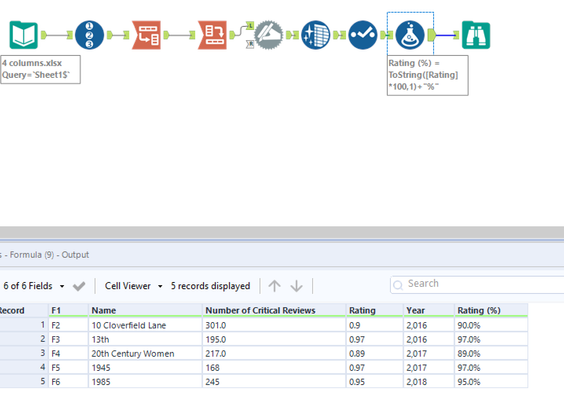Viewport: 564px width, 409px height.
Task: Click the Record column header
Action: [24, 310]
